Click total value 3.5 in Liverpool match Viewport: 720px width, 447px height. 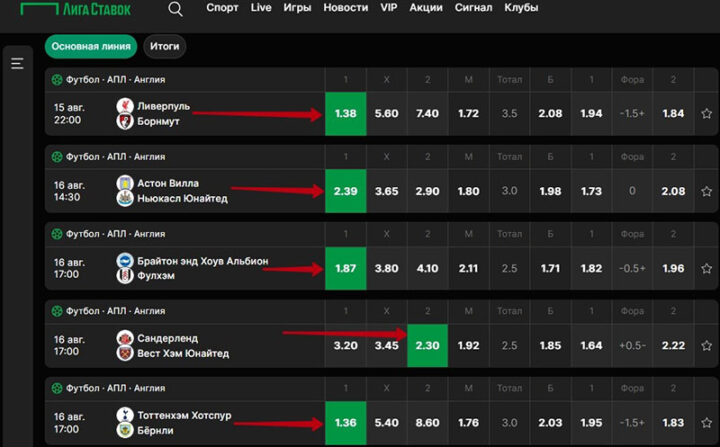click(509, 114)
